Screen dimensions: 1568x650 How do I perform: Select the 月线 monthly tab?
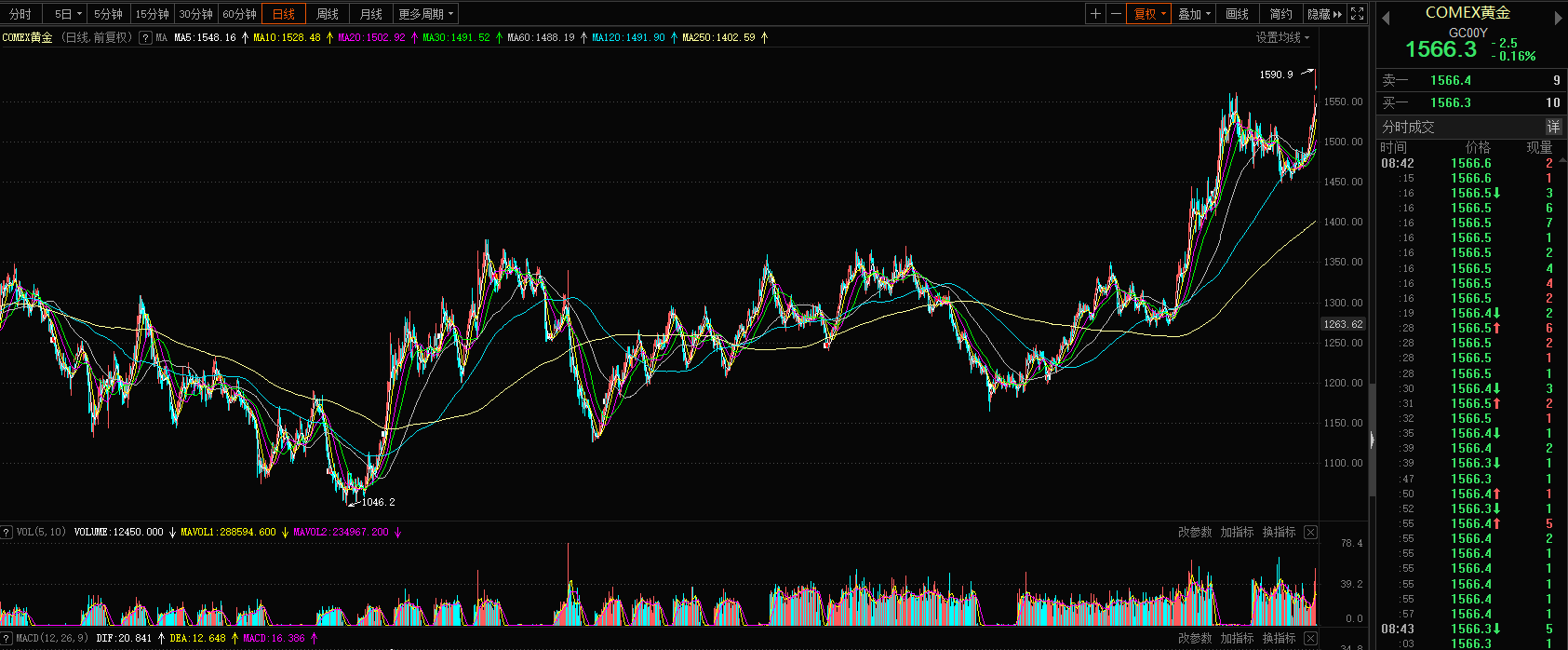pyautogui.click(x=371, y=14)
